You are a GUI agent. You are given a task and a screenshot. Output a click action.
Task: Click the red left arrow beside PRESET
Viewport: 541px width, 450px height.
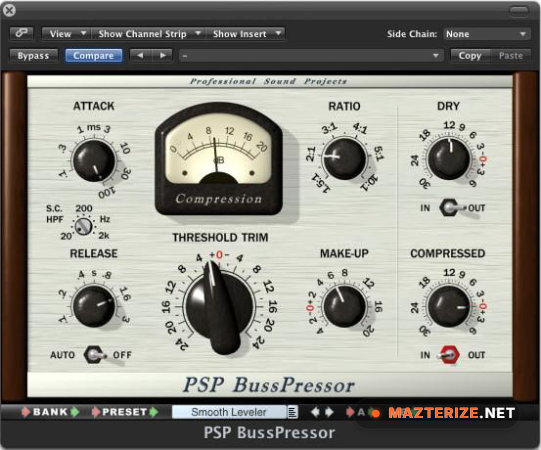click(x=96, y=412)
